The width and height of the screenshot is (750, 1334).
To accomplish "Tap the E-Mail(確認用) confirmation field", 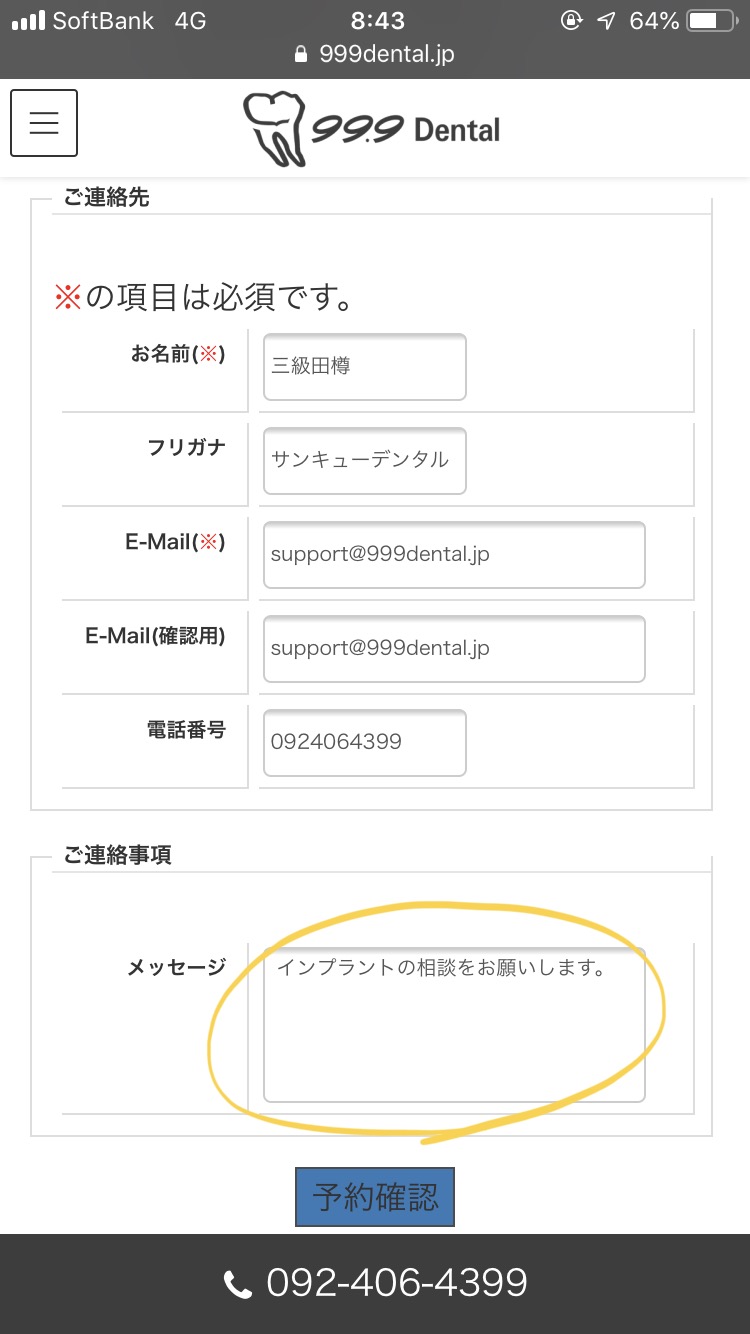I will (x=454, y=649).
